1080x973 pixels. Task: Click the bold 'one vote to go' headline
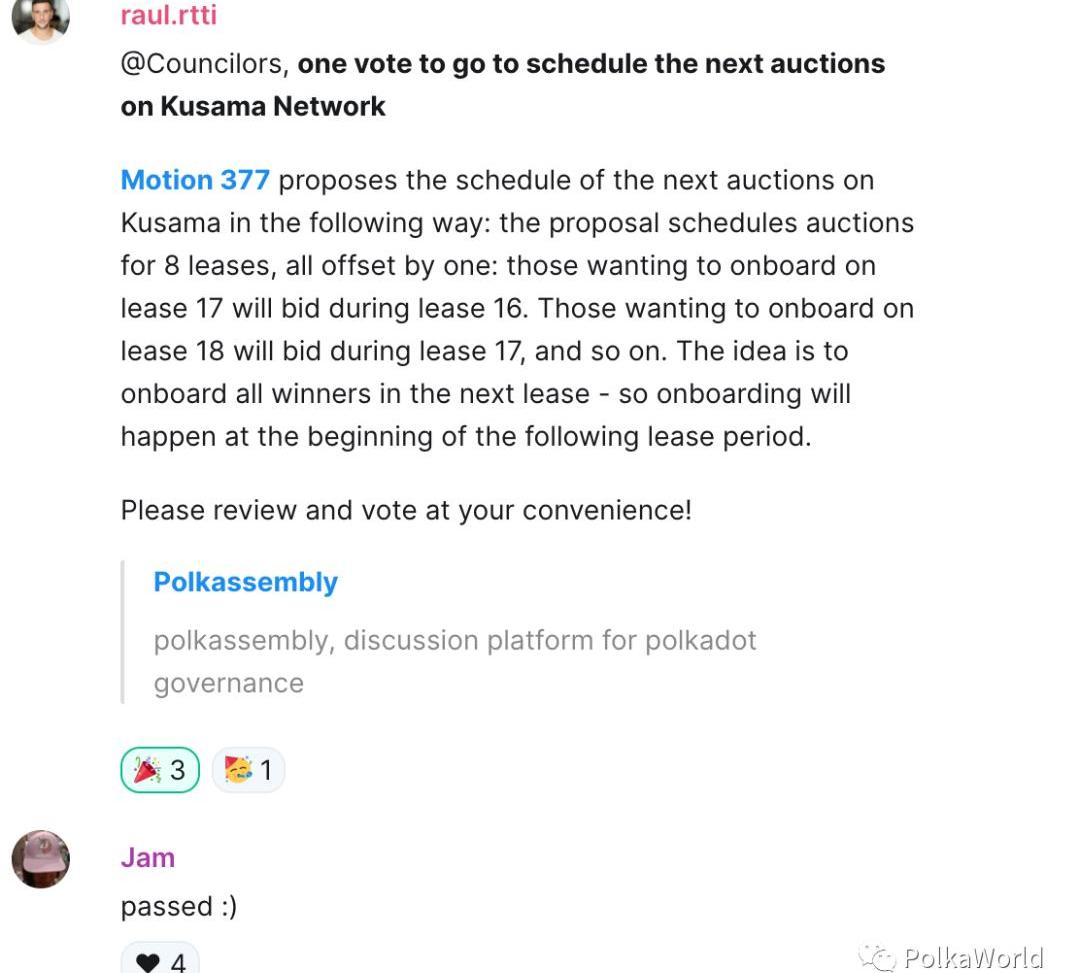pyautogui.click(x=590, y=64)
